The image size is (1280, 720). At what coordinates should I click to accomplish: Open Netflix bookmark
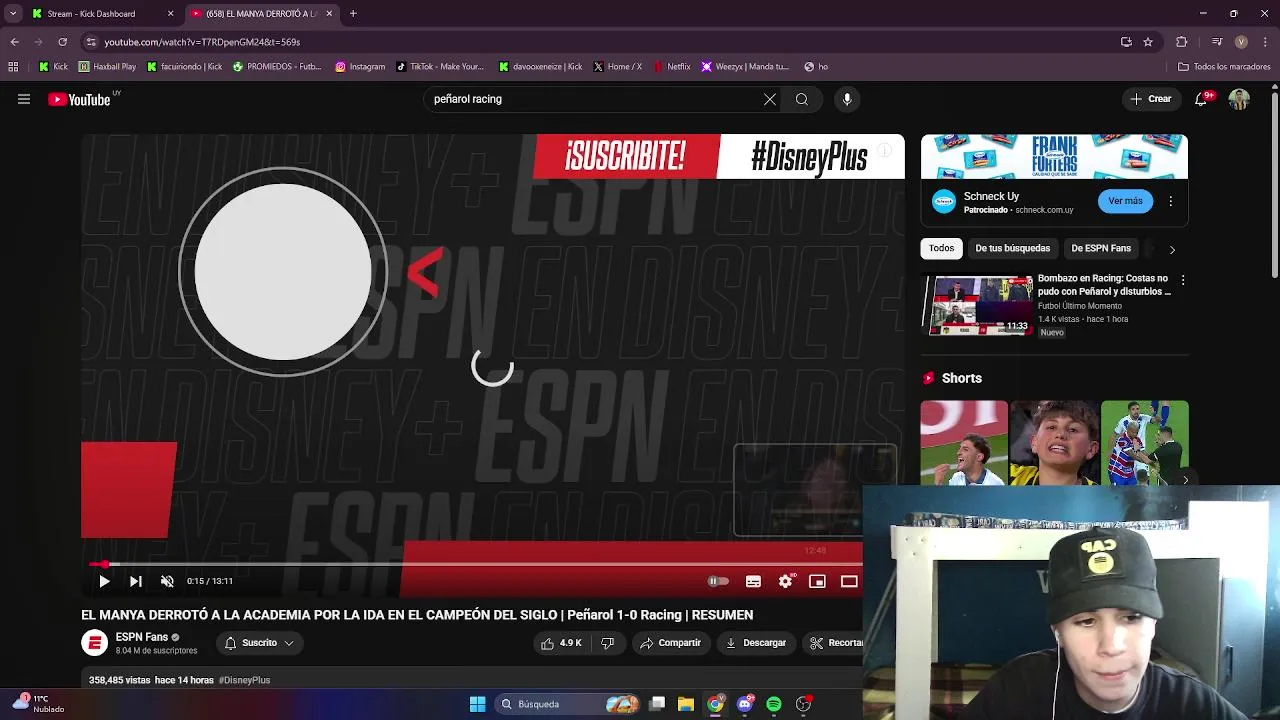[672, 67]
